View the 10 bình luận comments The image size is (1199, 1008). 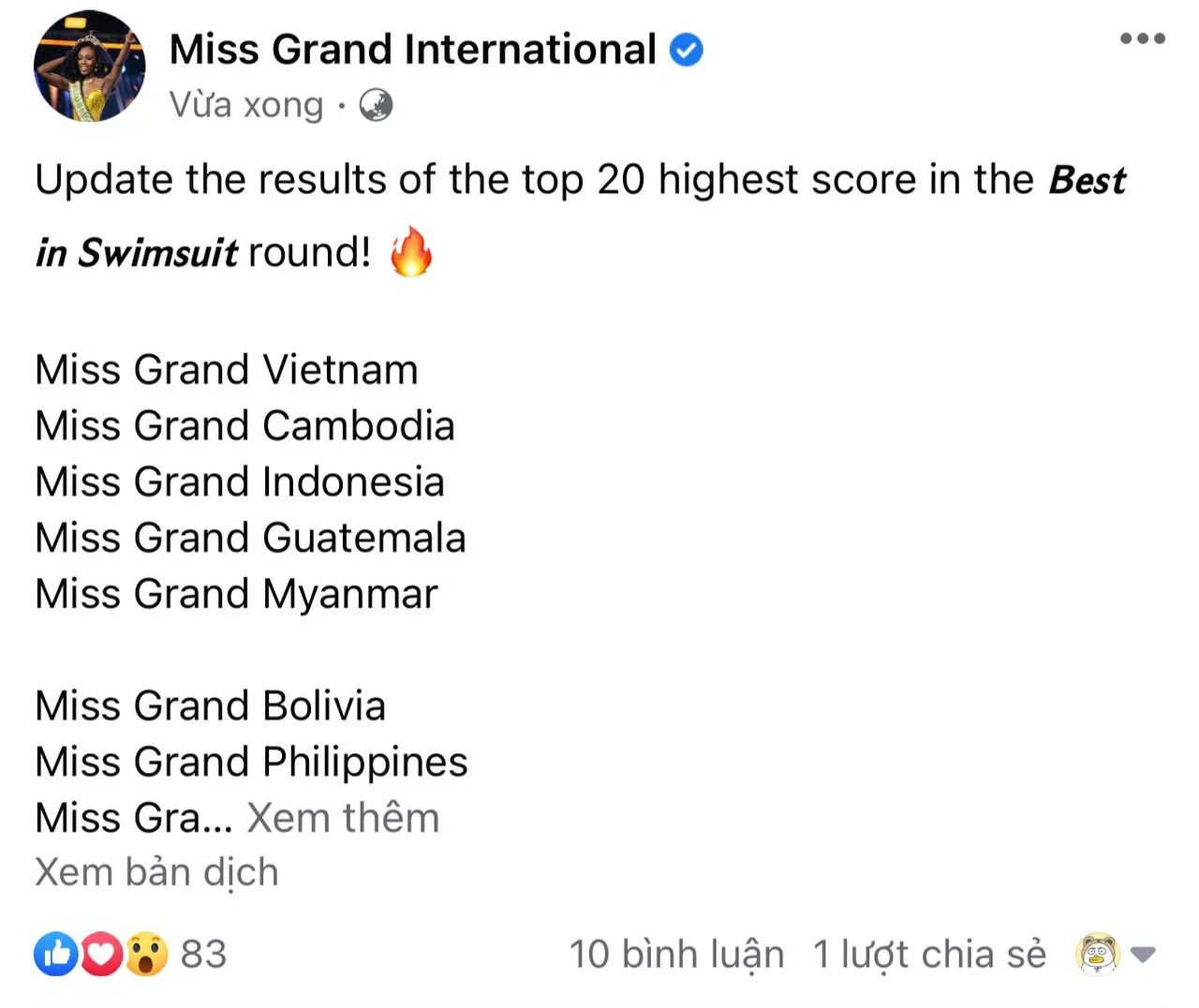pyautogui.click(x=676, y=955)
